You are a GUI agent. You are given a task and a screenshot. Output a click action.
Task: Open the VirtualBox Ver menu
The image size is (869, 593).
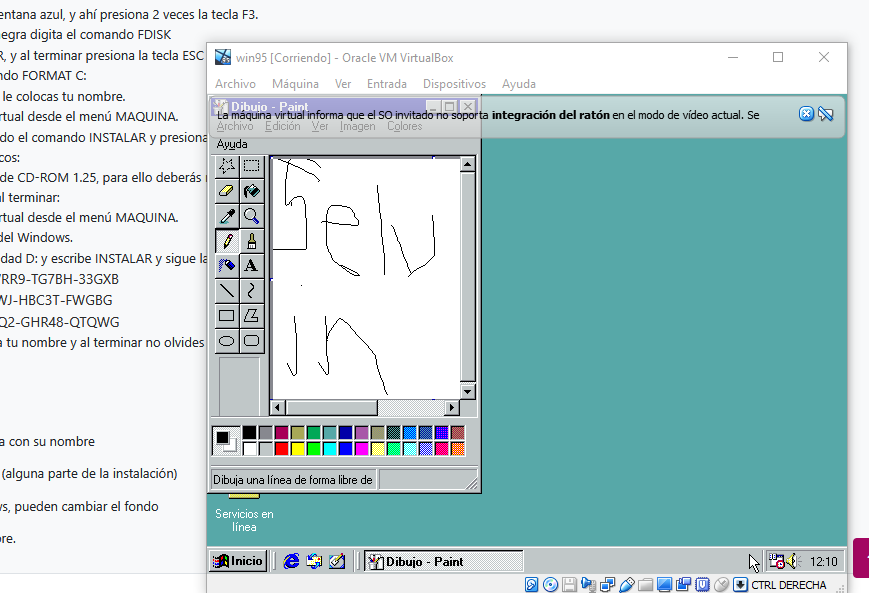click(x=343, y=84)
